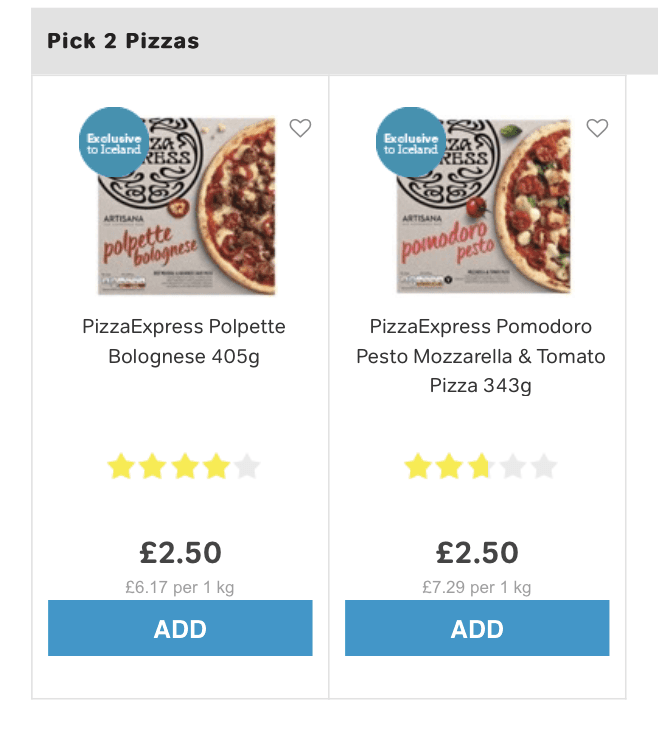Click the £7.29 per 1 kg text
Viewport: 658px width, 733px height.
(x=477, y=587)
